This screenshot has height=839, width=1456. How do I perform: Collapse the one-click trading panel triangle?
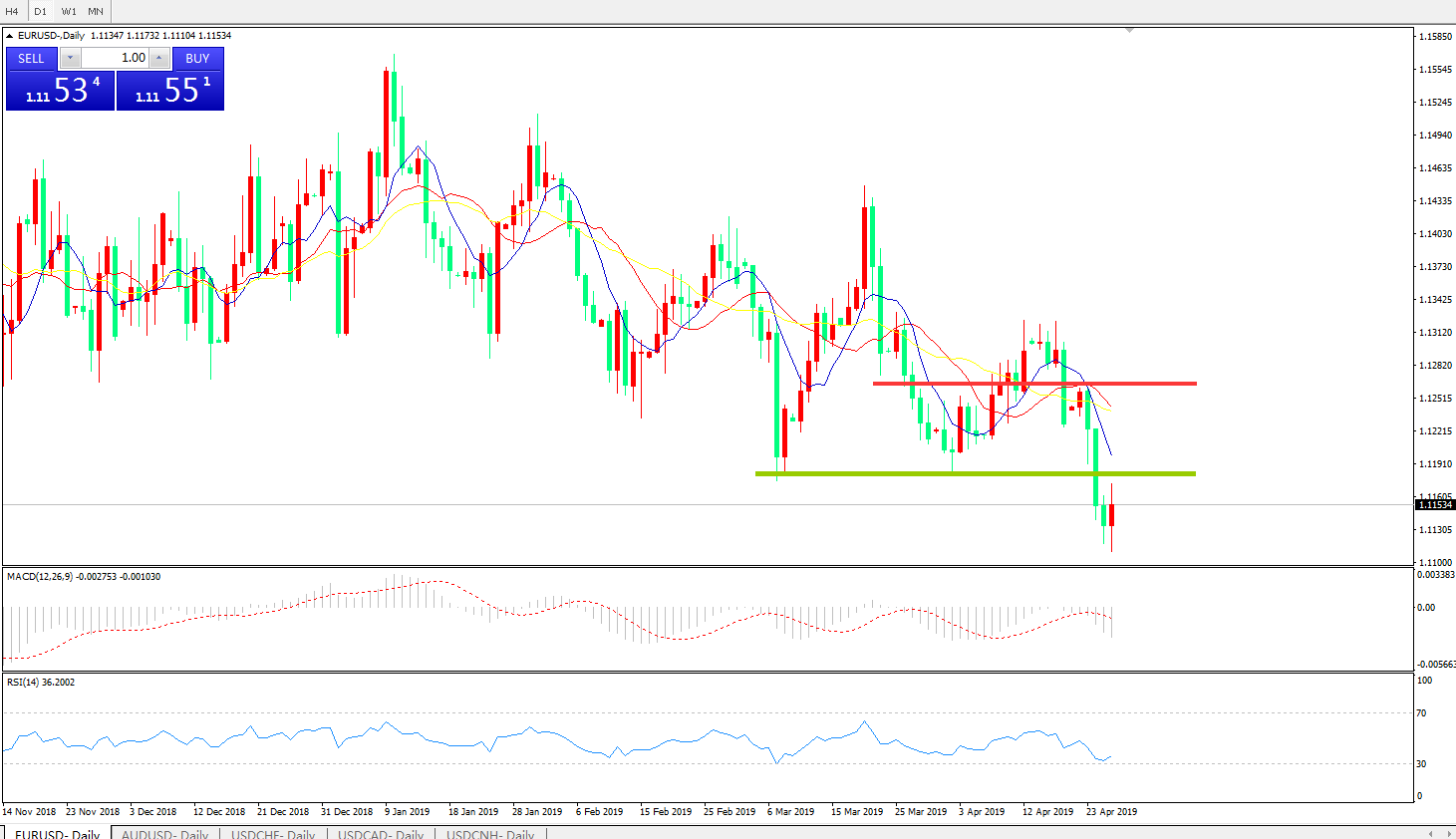[10, 36]
